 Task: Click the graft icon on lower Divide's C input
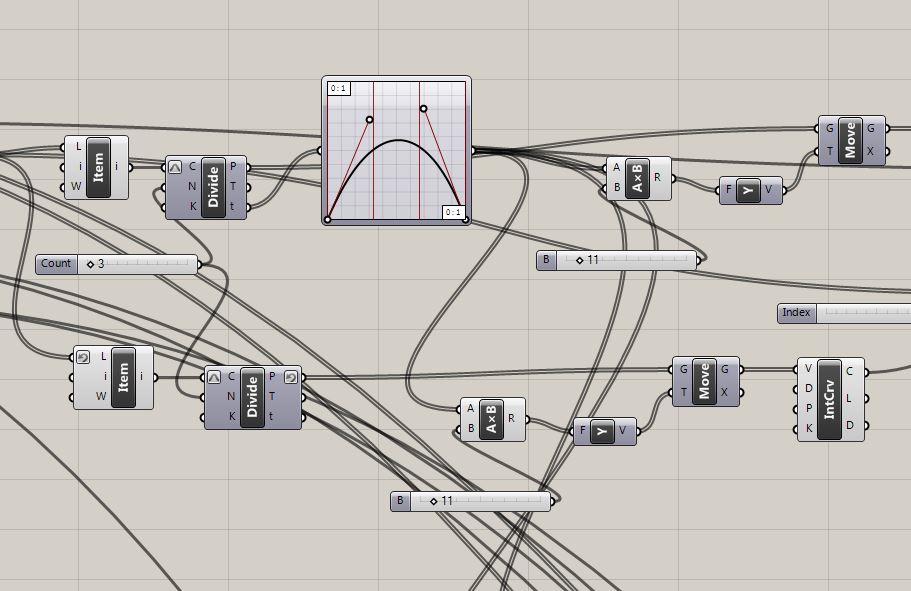point(214,377)
